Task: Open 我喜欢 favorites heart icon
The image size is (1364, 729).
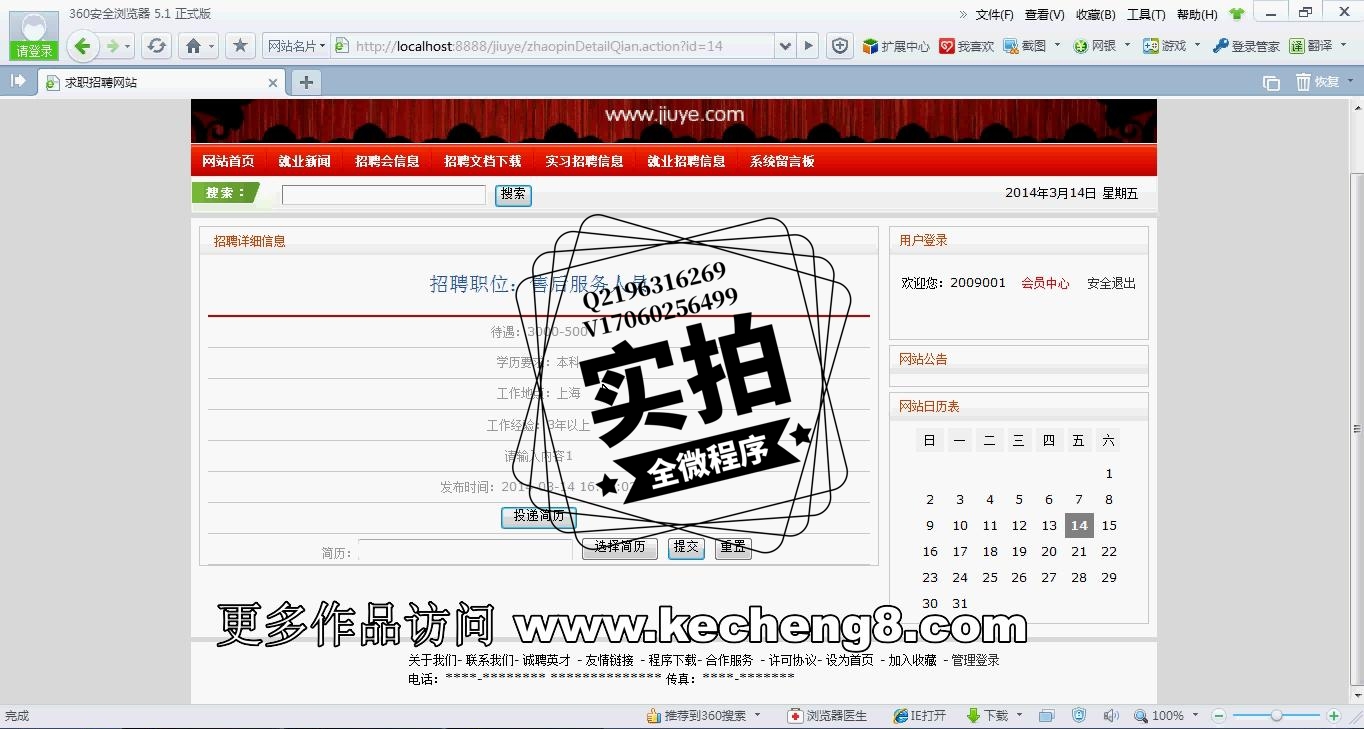Action: [966, 46]
